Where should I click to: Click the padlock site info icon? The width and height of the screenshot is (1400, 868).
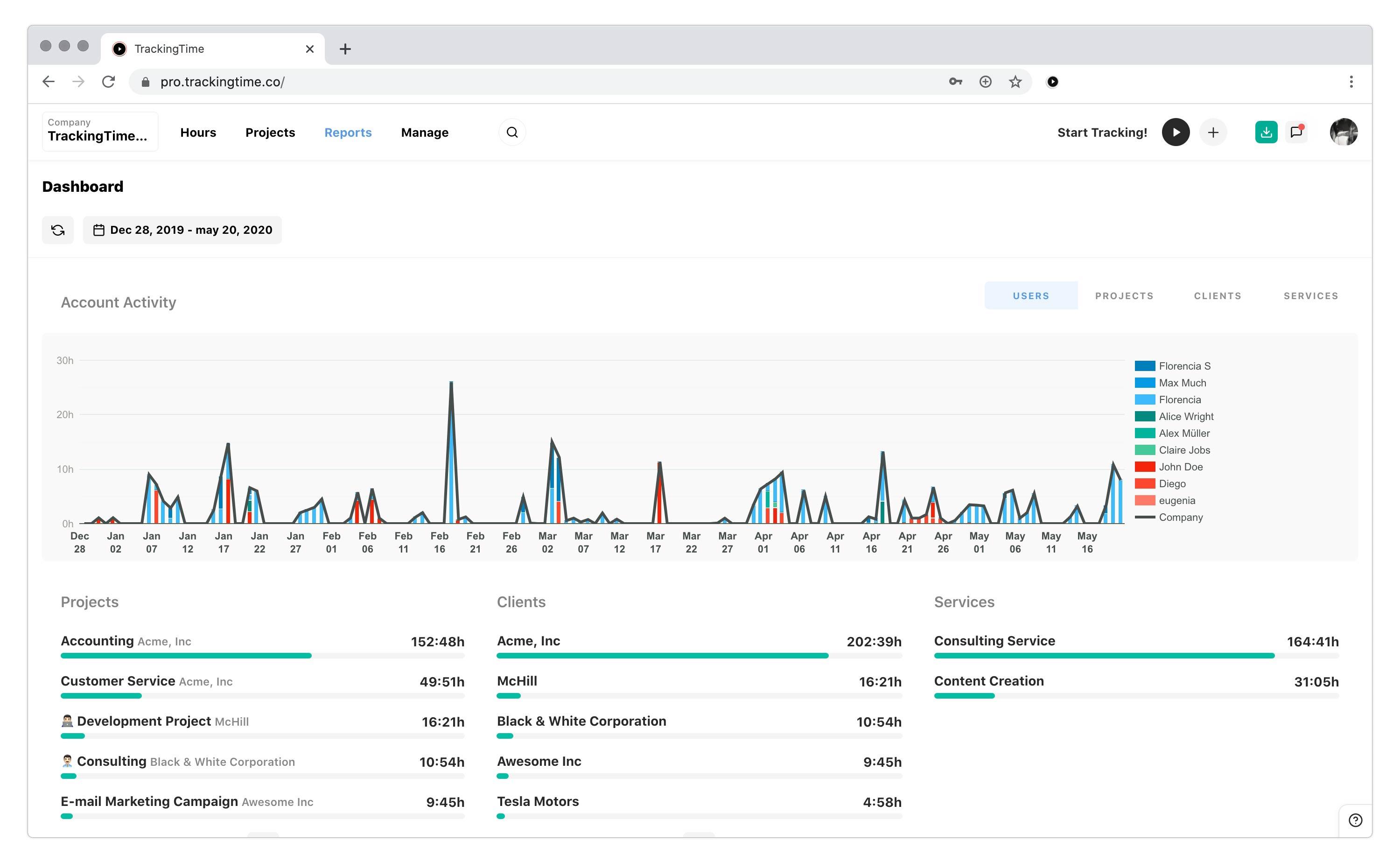click(146, 82)
